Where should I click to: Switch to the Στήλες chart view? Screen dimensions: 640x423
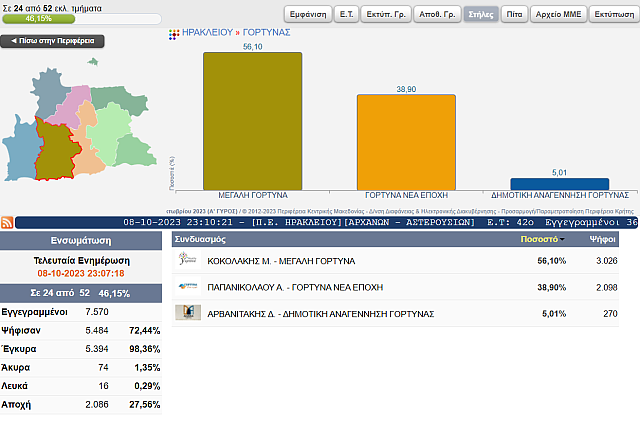pyautogui.click(x=481, y=17)
